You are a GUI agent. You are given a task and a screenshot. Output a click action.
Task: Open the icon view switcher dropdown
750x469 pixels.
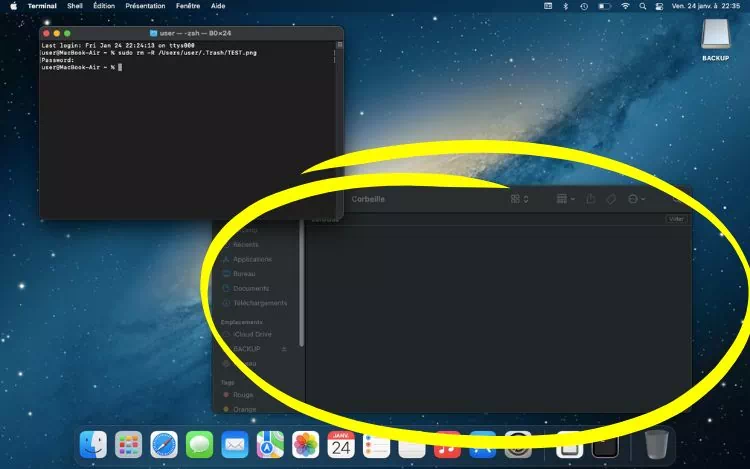520,199
